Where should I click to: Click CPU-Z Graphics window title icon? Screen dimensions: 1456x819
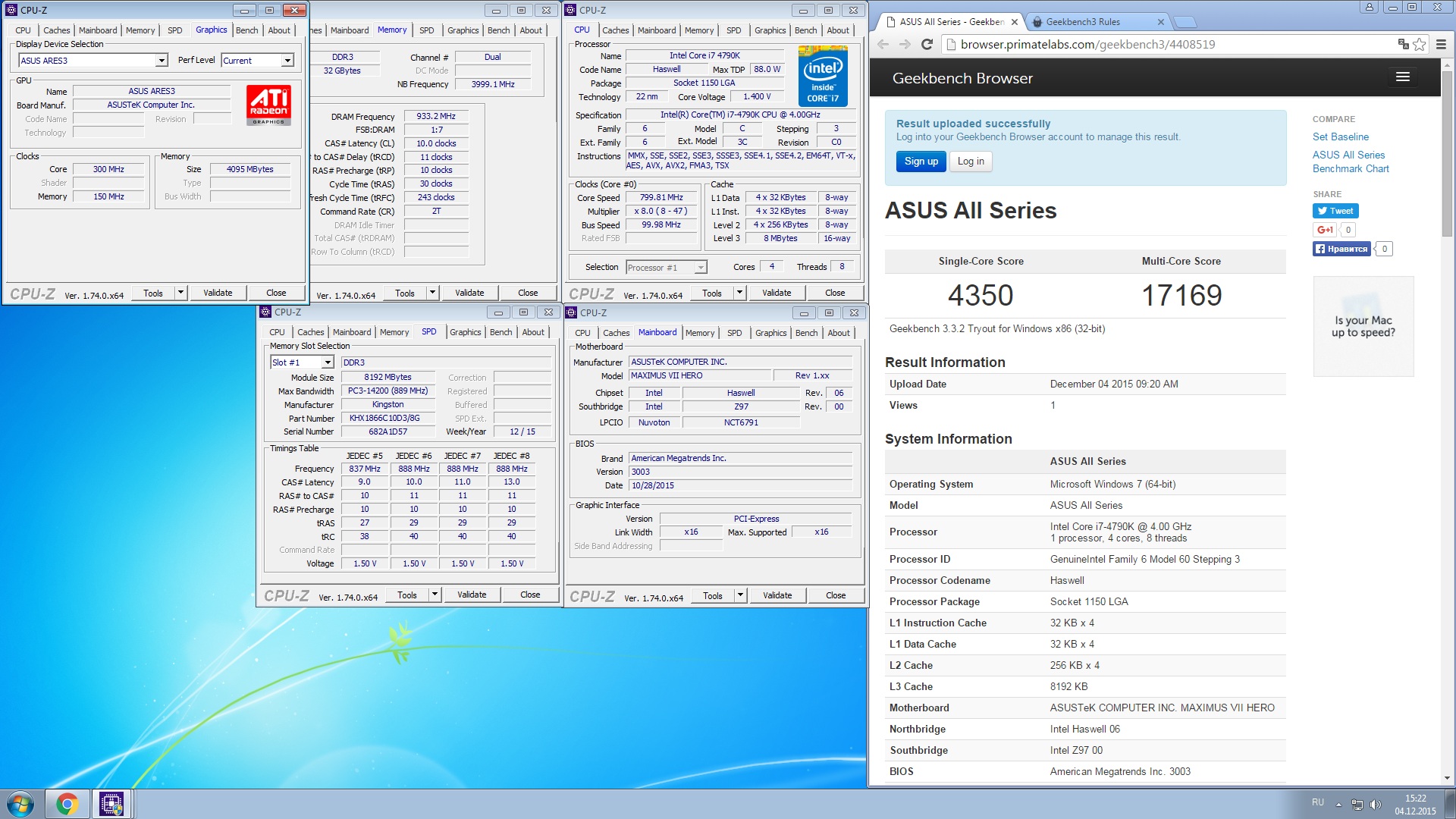[11, 10]
